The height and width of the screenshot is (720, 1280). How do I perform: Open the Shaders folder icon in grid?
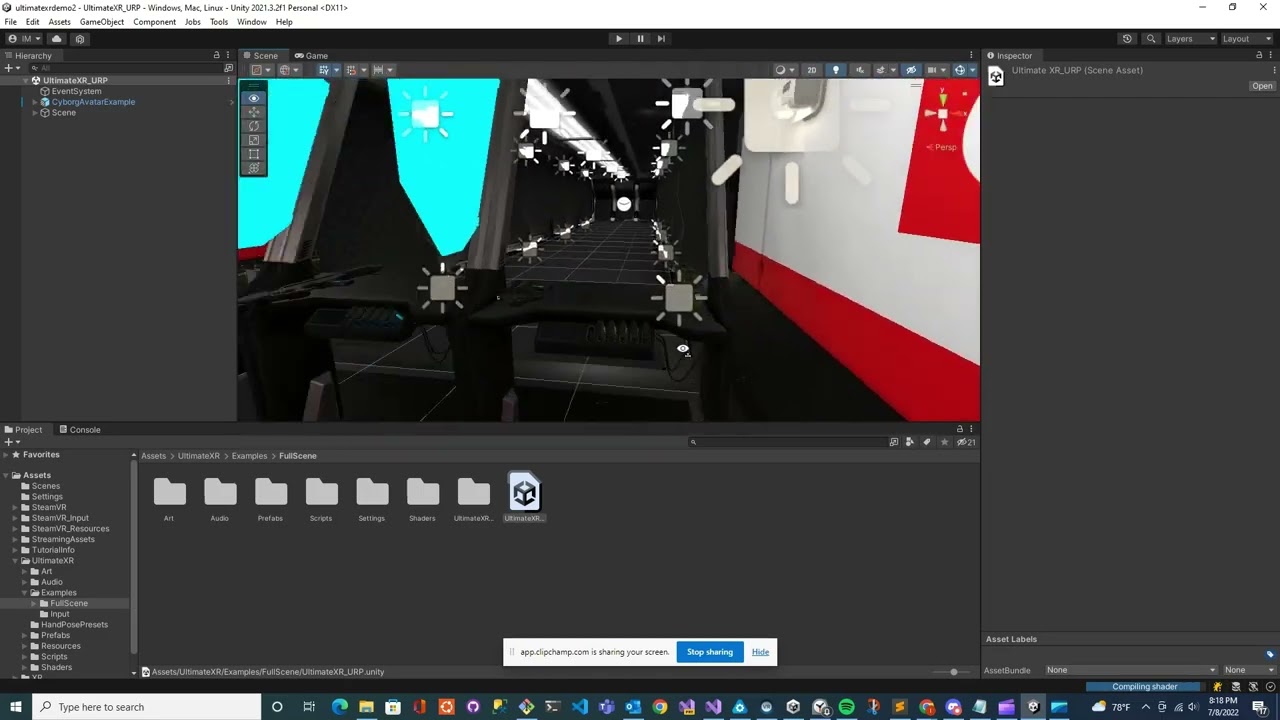423,492
